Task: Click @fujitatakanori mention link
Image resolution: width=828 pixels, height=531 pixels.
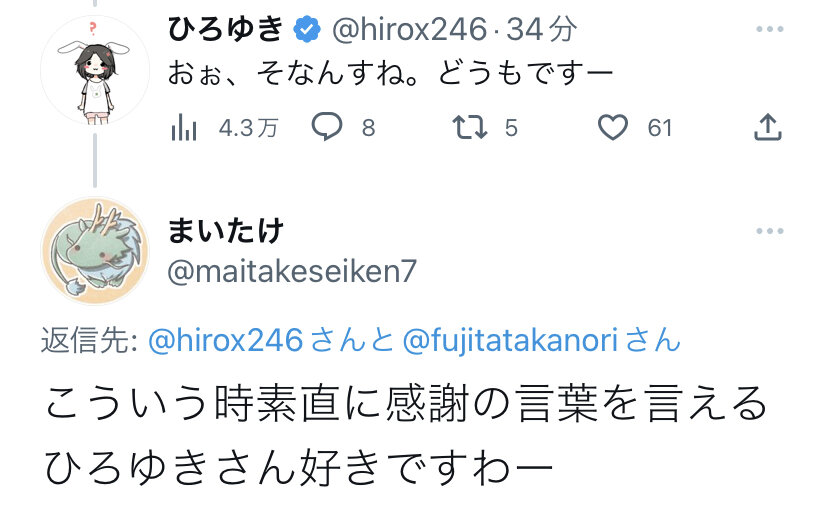Action: [510, 340]
